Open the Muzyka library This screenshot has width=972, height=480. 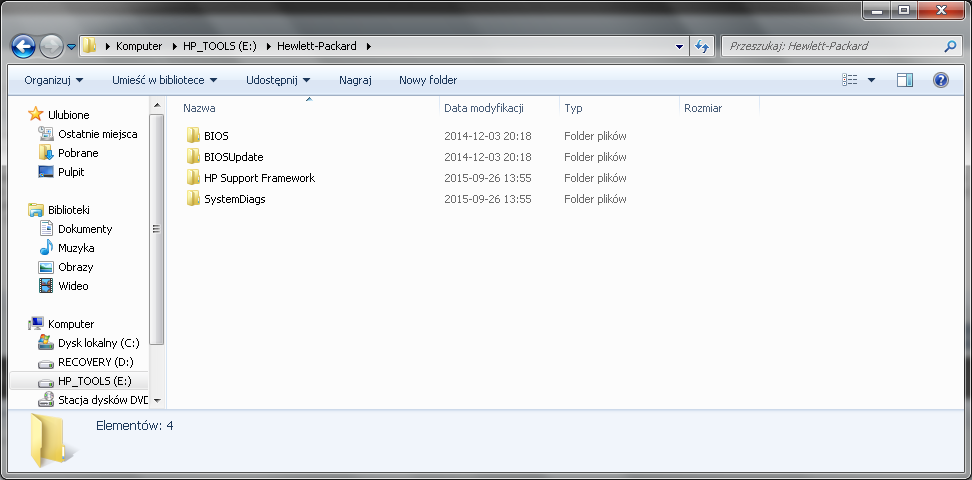pyautogui.click(x=76, y=248)
